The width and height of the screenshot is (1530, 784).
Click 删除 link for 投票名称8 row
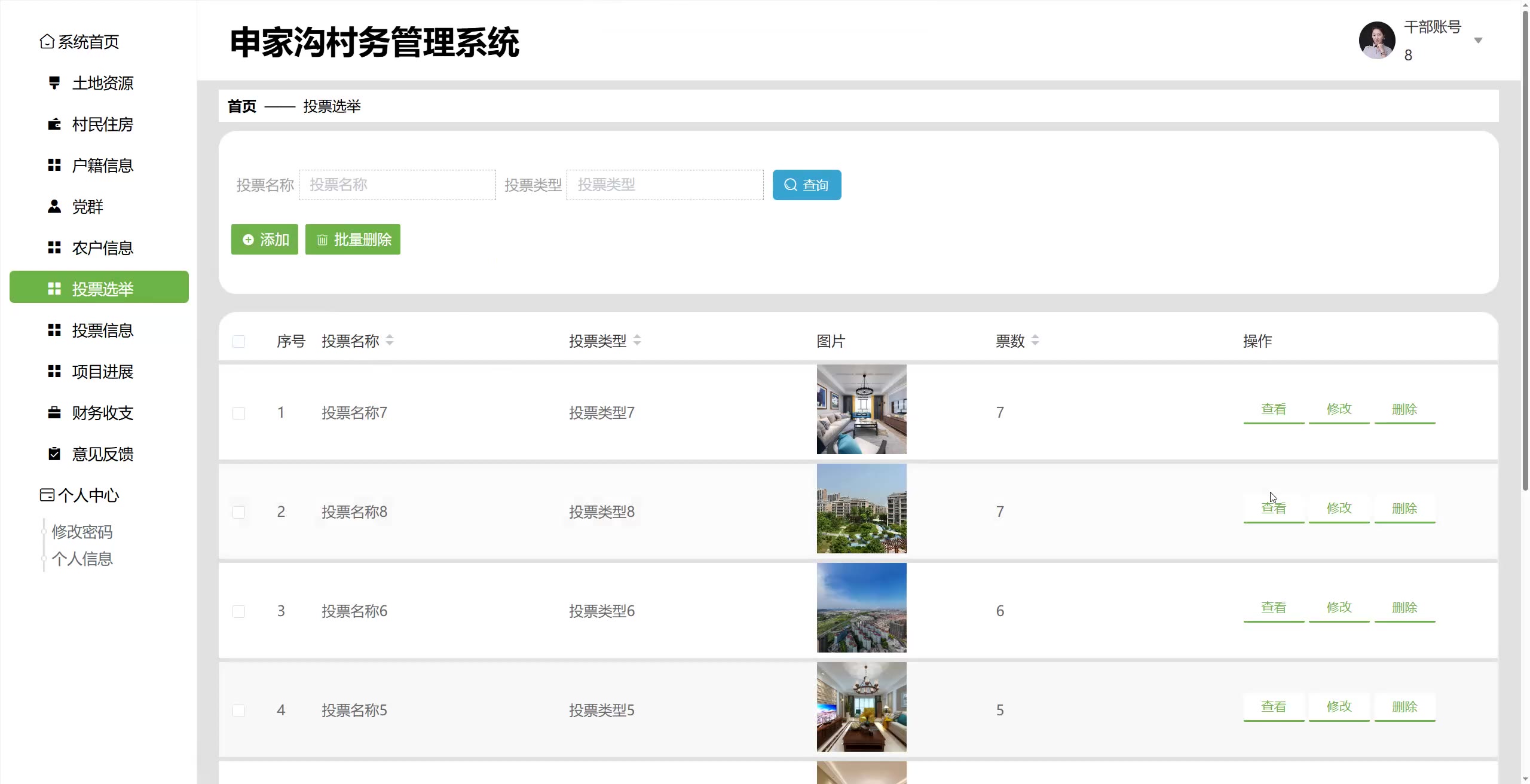click(x=1404, y=509)
